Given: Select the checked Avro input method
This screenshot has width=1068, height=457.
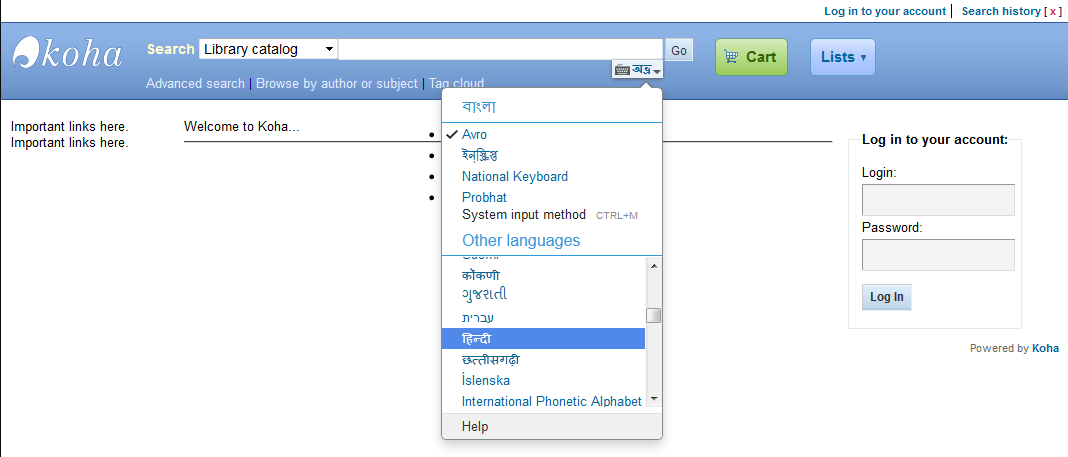Looking at the screenshot, I should point(474,134).
